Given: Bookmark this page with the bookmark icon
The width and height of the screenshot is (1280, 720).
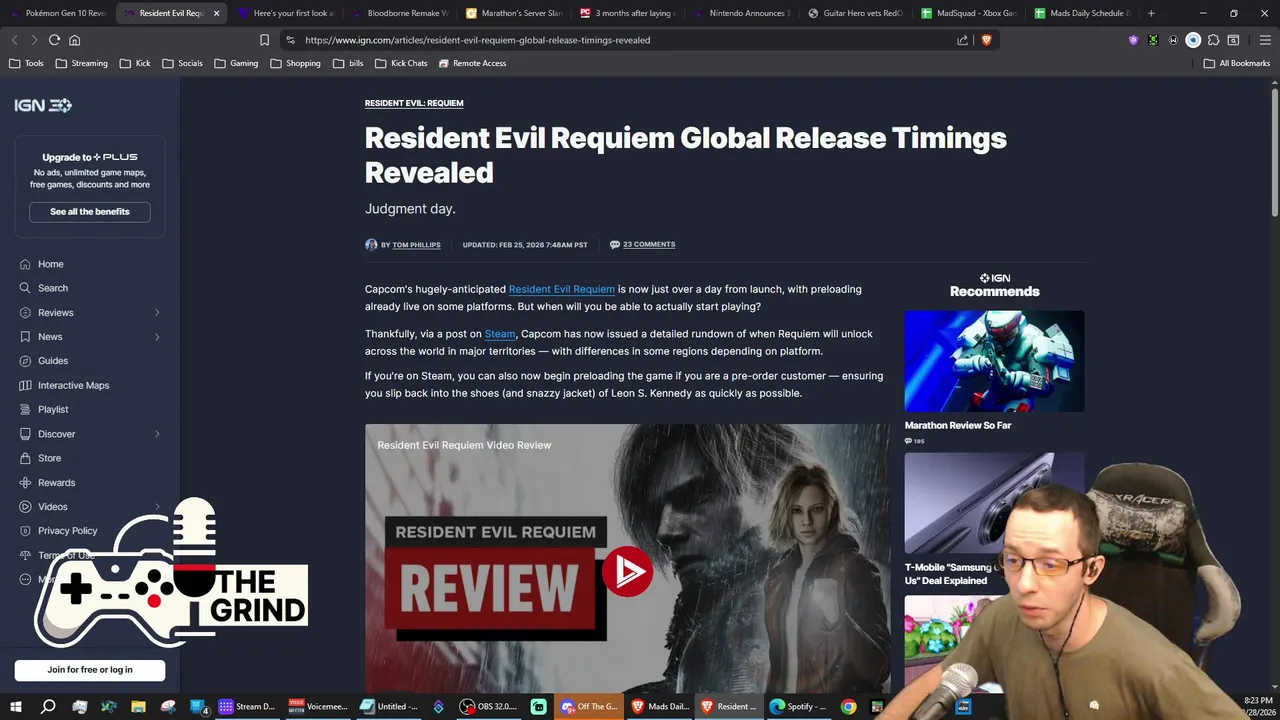Looking at the screenshot, I should pyautogui.click(x=264, y=40).
